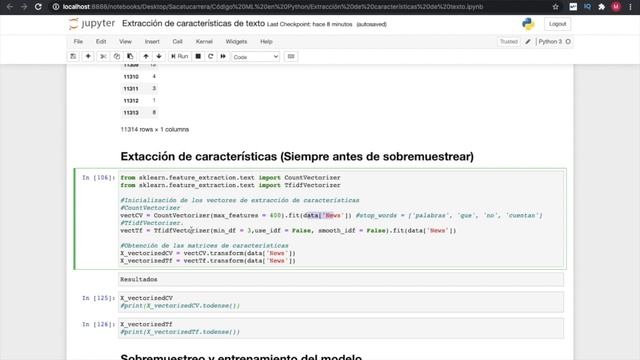The height and width of the screenshot is (360, 640).
Task: Open the Cell menu
Action: tap(177, 42)
